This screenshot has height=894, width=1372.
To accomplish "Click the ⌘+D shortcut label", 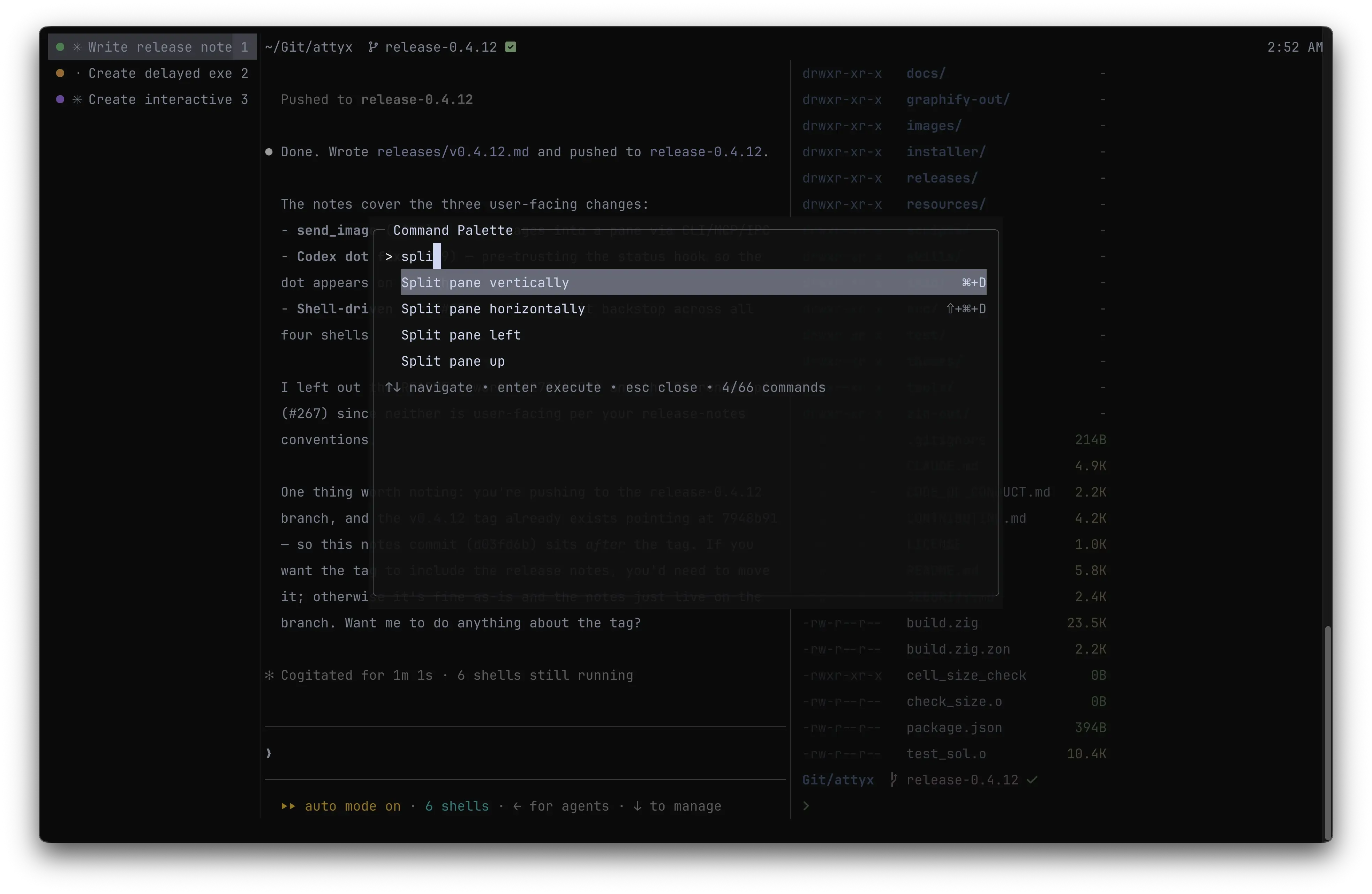I will (x=974, y=283).
